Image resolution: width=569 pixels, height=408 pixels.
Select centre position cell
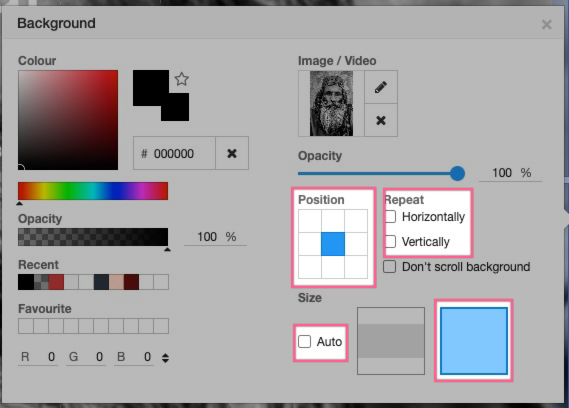[x=333, y=244]
